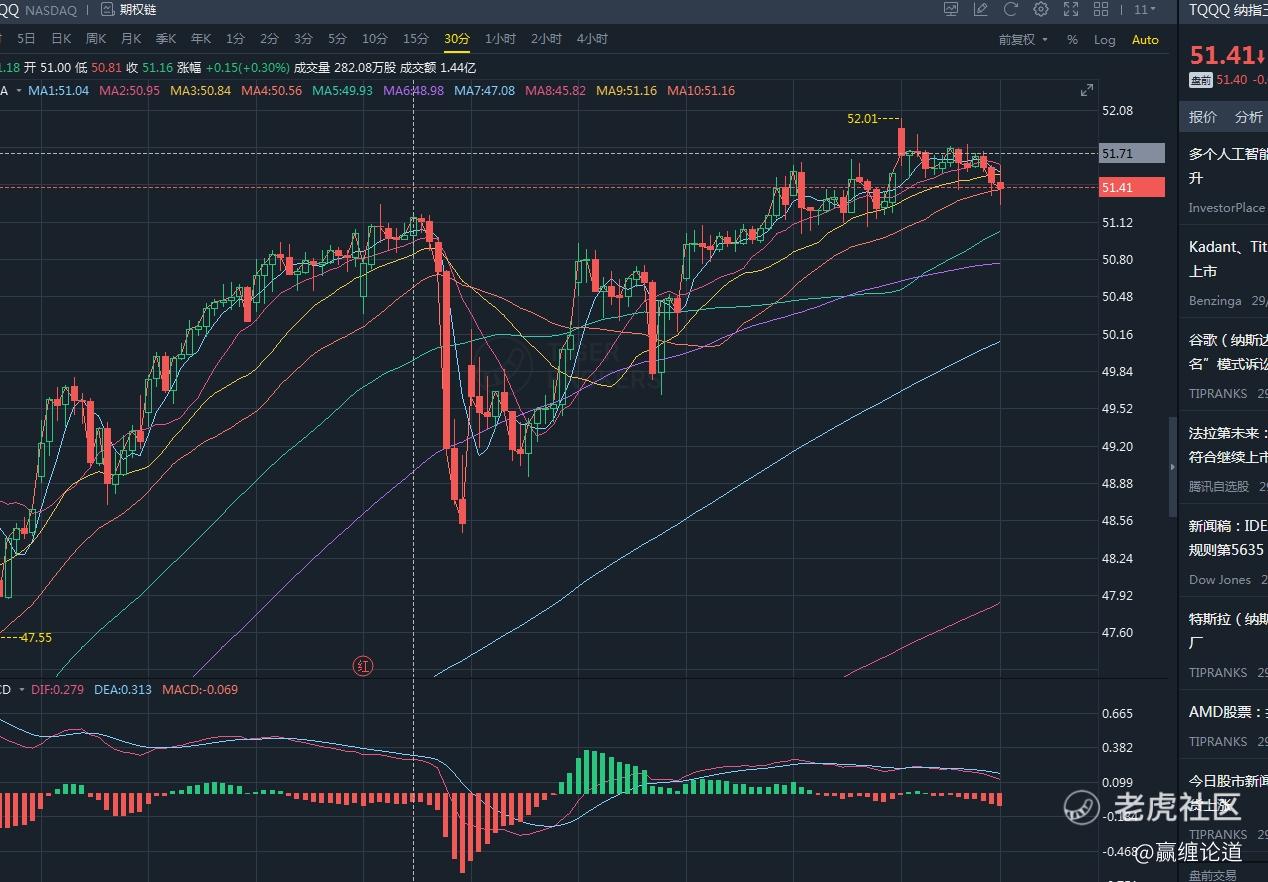Click the DIF:0.279 MACD value
Image resolution: width=1268 pixels, height=882 pixels.
coord(60,690)
